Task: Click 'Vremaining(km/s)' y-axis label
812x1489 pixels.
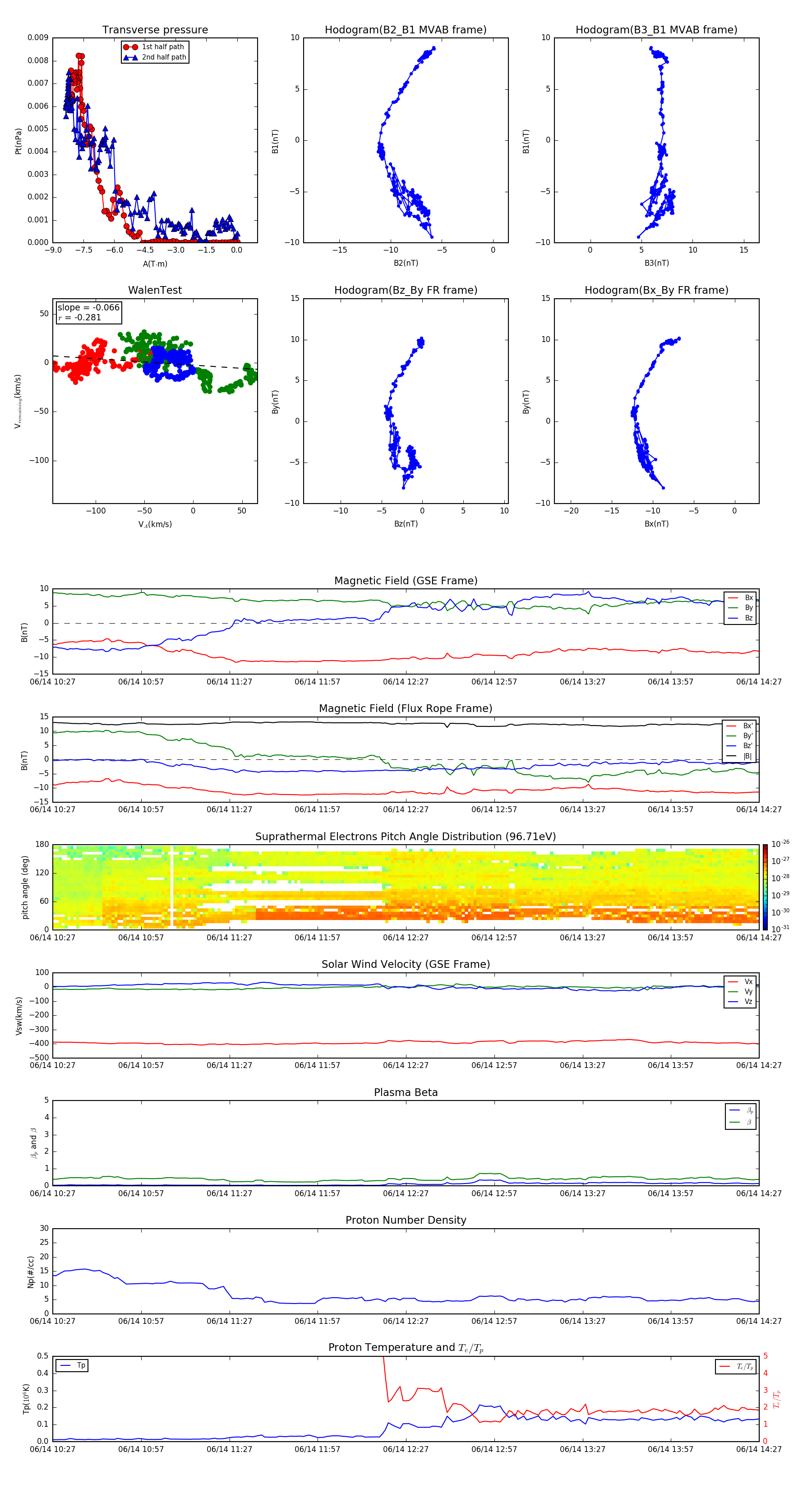Action: coord(18,401)
